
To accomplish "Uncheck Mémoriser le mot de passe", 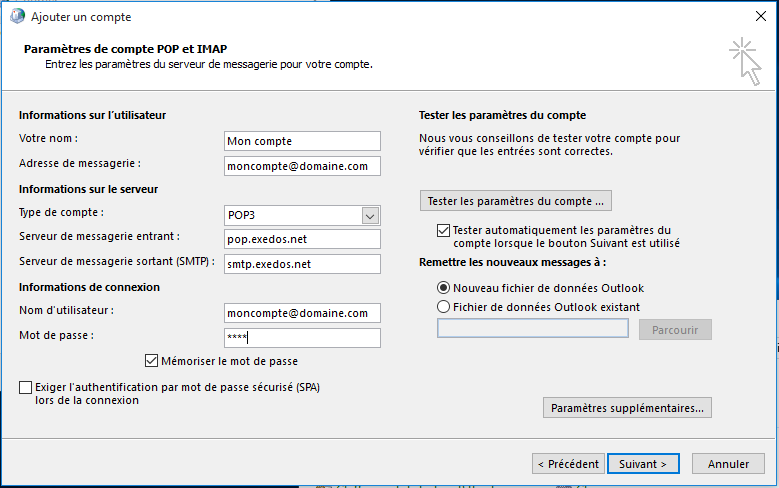I will click(152, 361).
